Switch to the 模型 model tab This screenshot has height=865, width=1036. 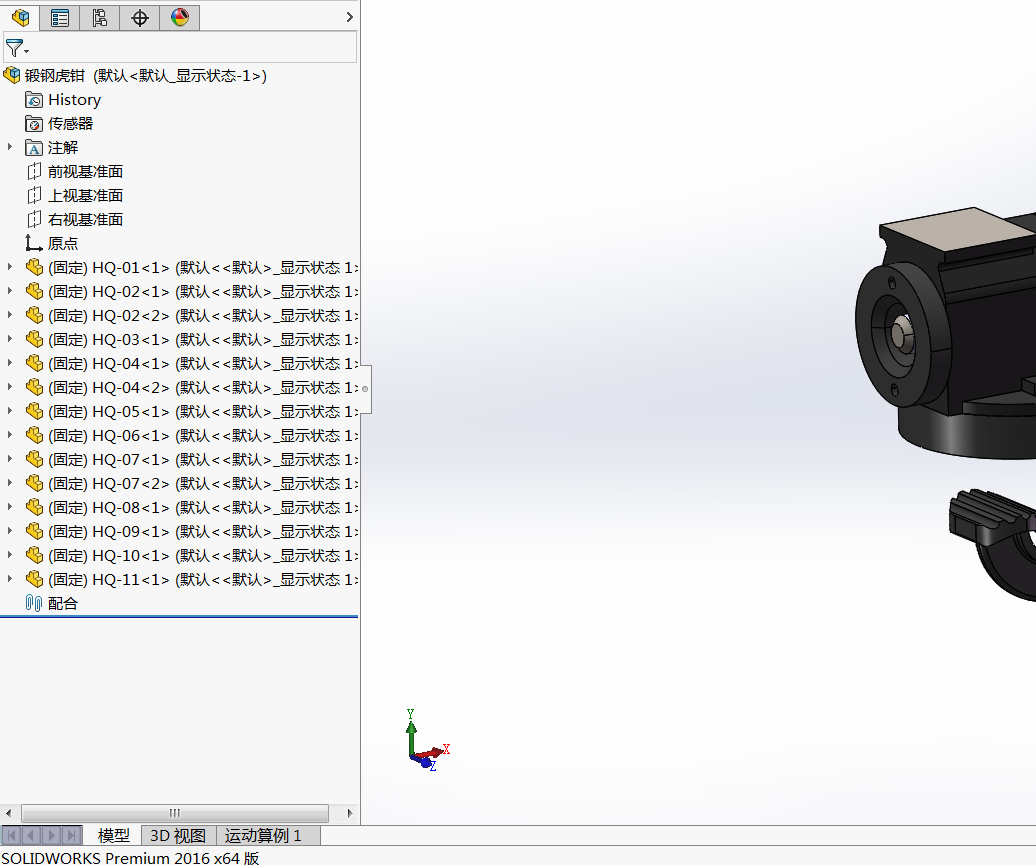point(113,836)
